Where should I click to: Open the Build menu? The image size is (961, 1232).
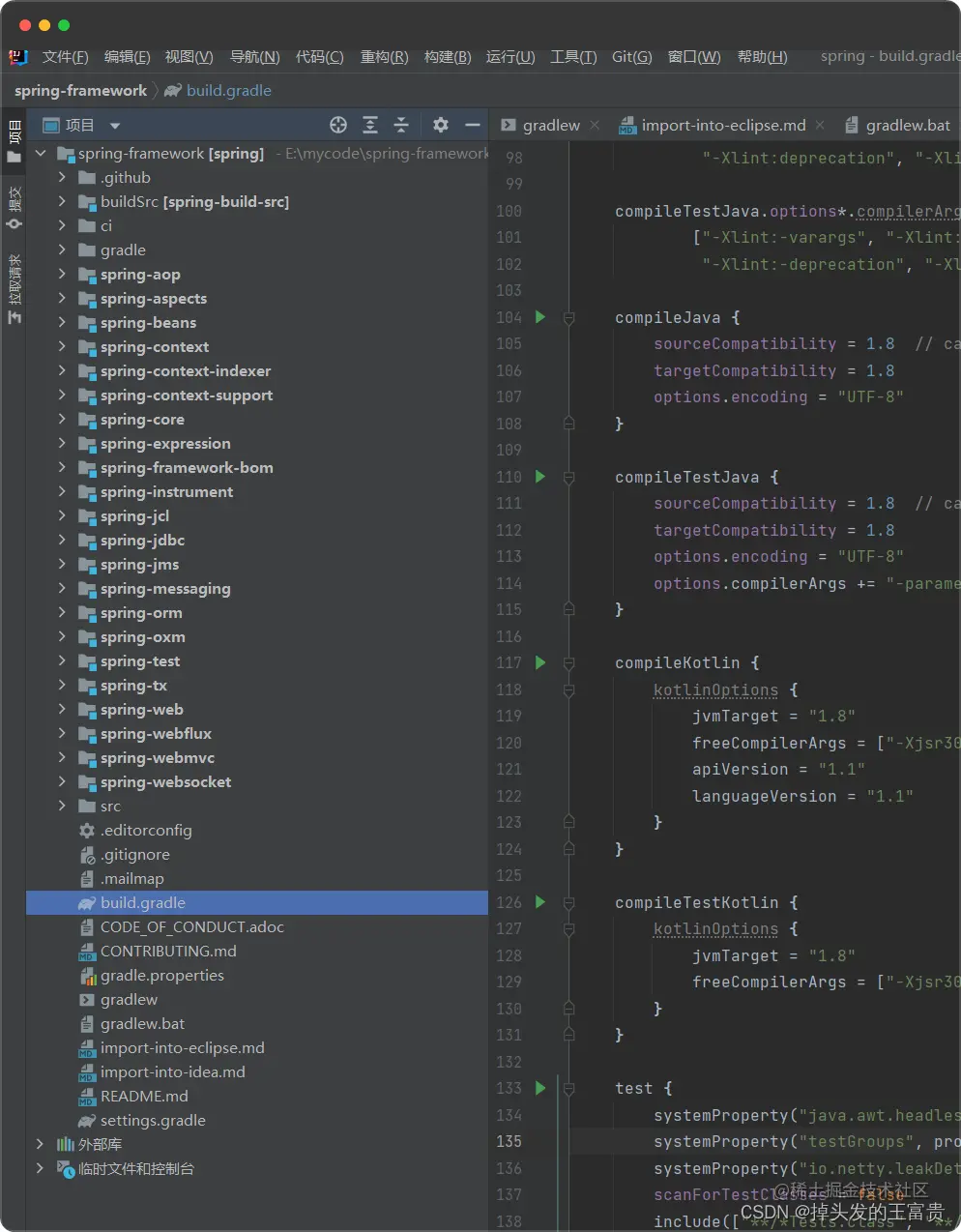tap(448, 57)
